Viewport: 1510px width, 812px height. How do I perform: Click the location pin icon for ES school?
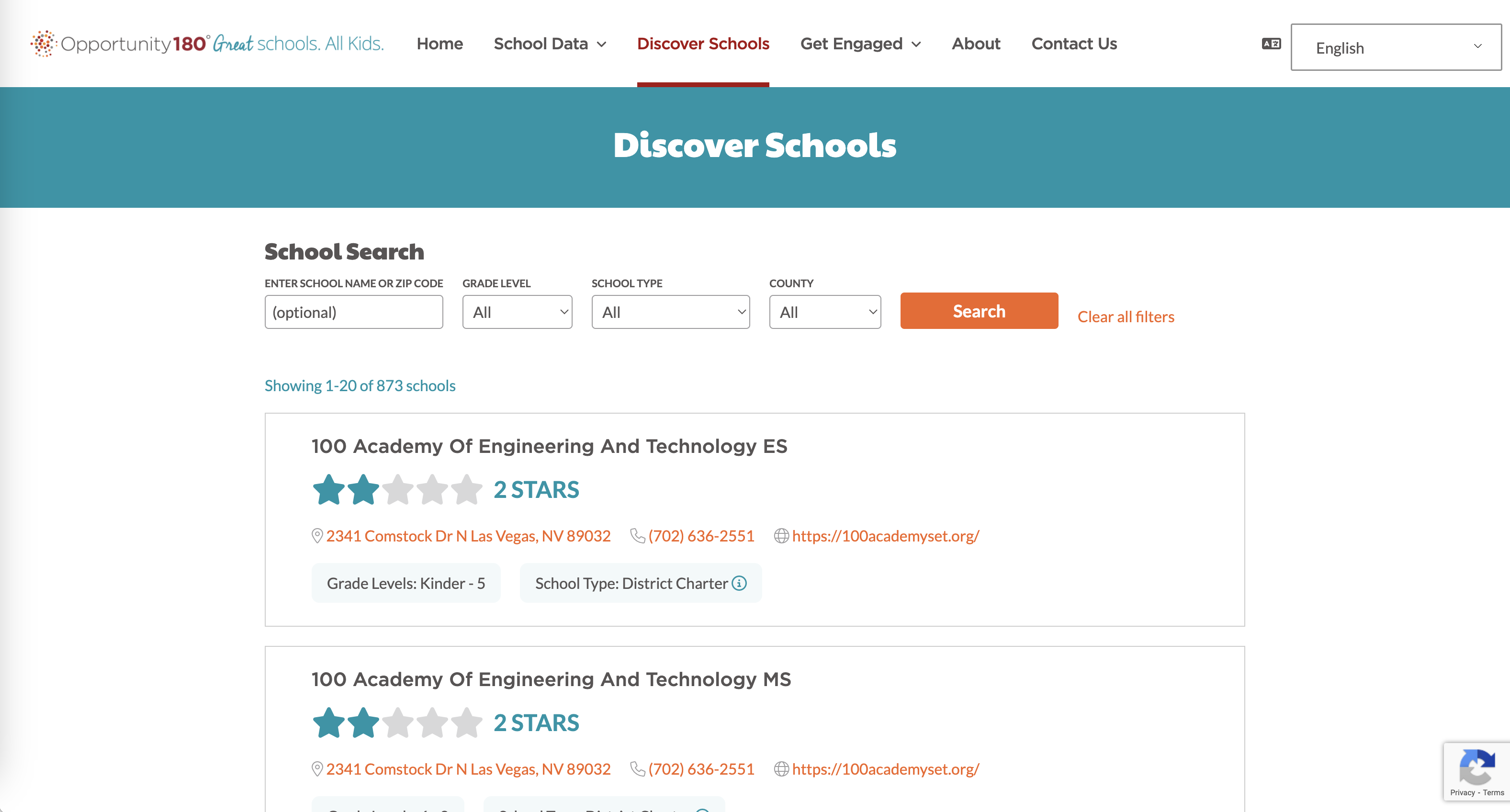pos(317,536)
